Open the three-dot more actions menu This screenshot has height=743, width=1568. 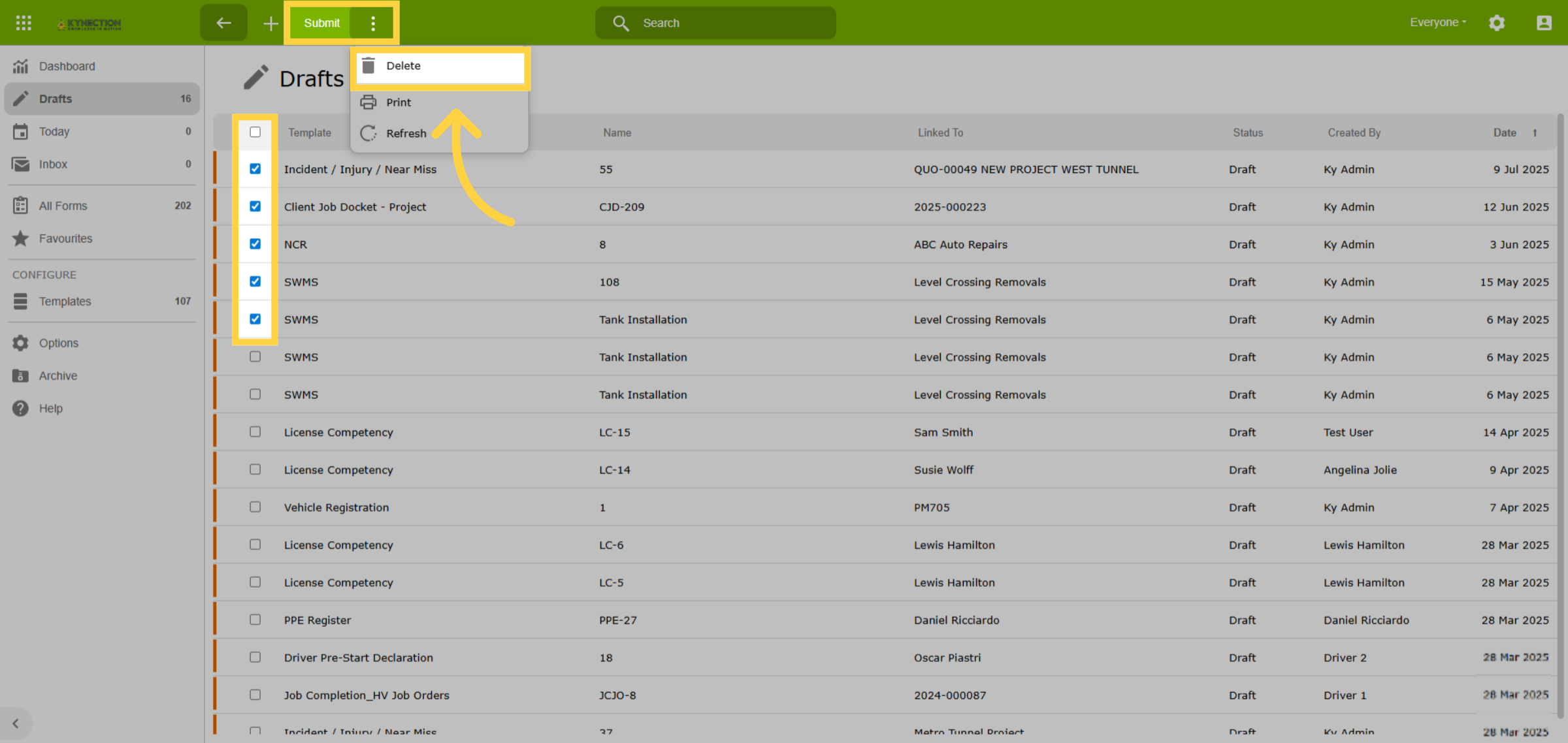pyautogui.click(x=373, y=24)
